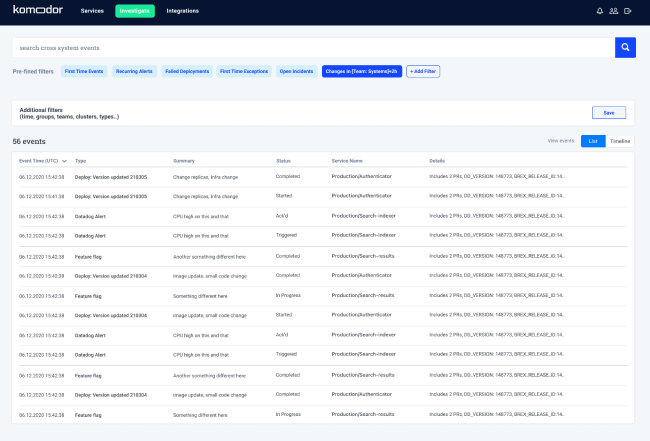Image resolution: width=650 pixels, height=441 pixels.
Task: Click into the search cross system events field
Action: coord(313,48)
